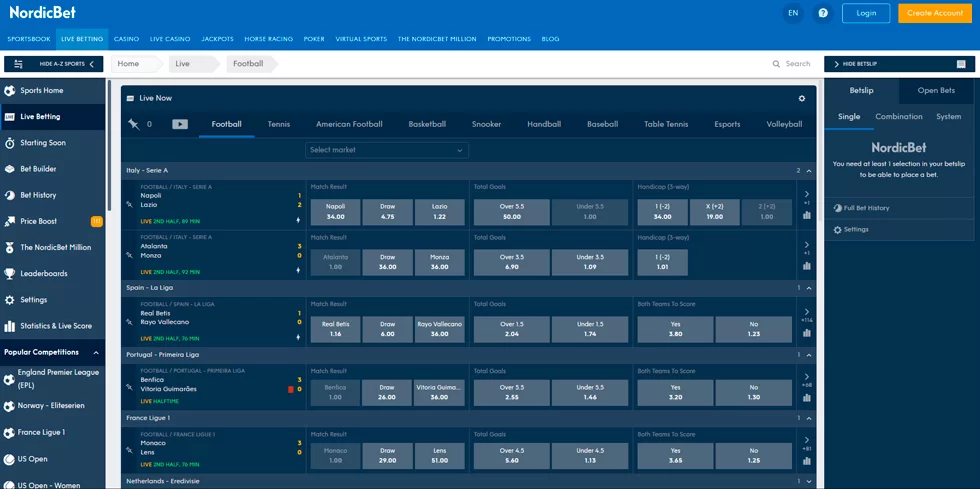The width and height of the screenshot is (980, 489).
Task: Switch to Tennis live tab
Action: (279, 124)
